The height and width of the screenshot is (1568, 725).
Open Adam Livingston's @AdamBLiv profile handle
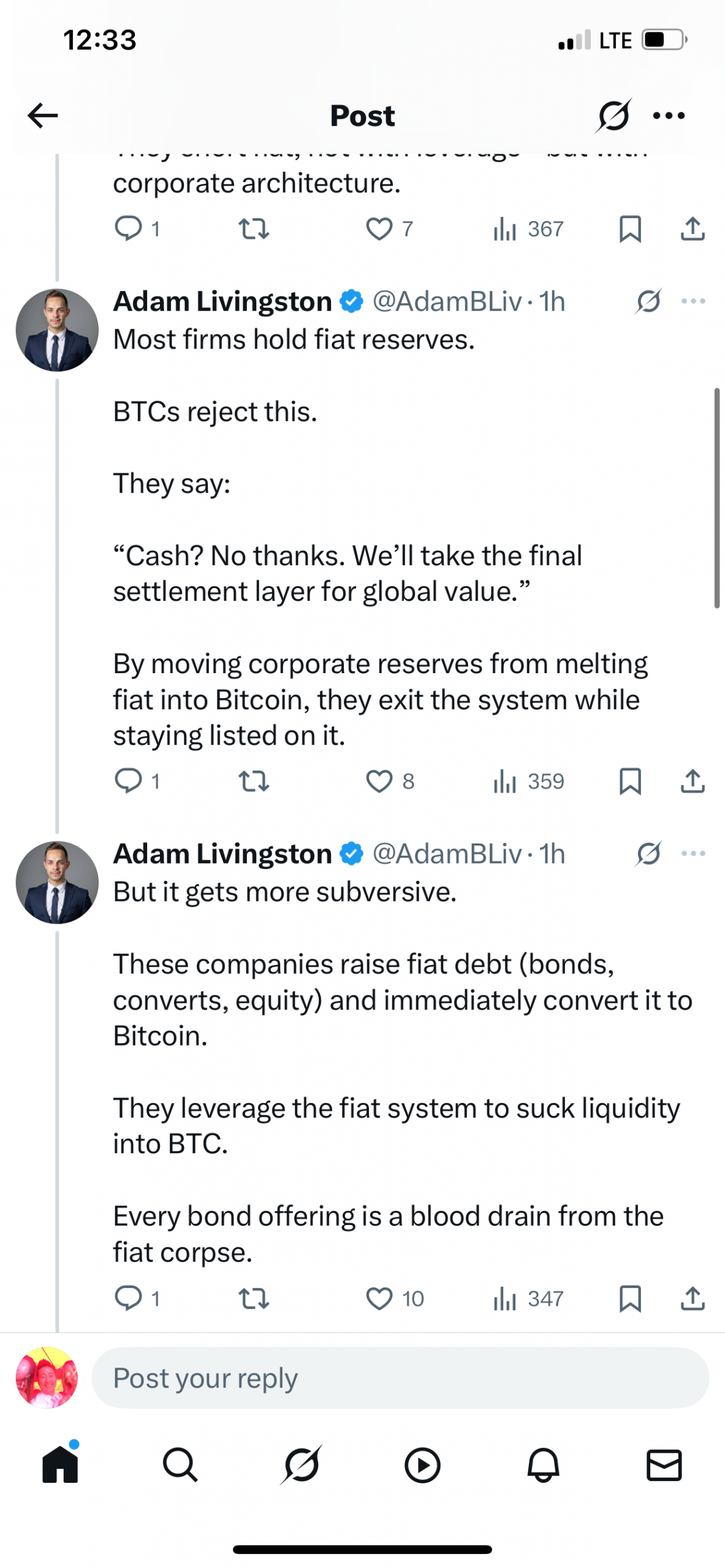[446, 301]
